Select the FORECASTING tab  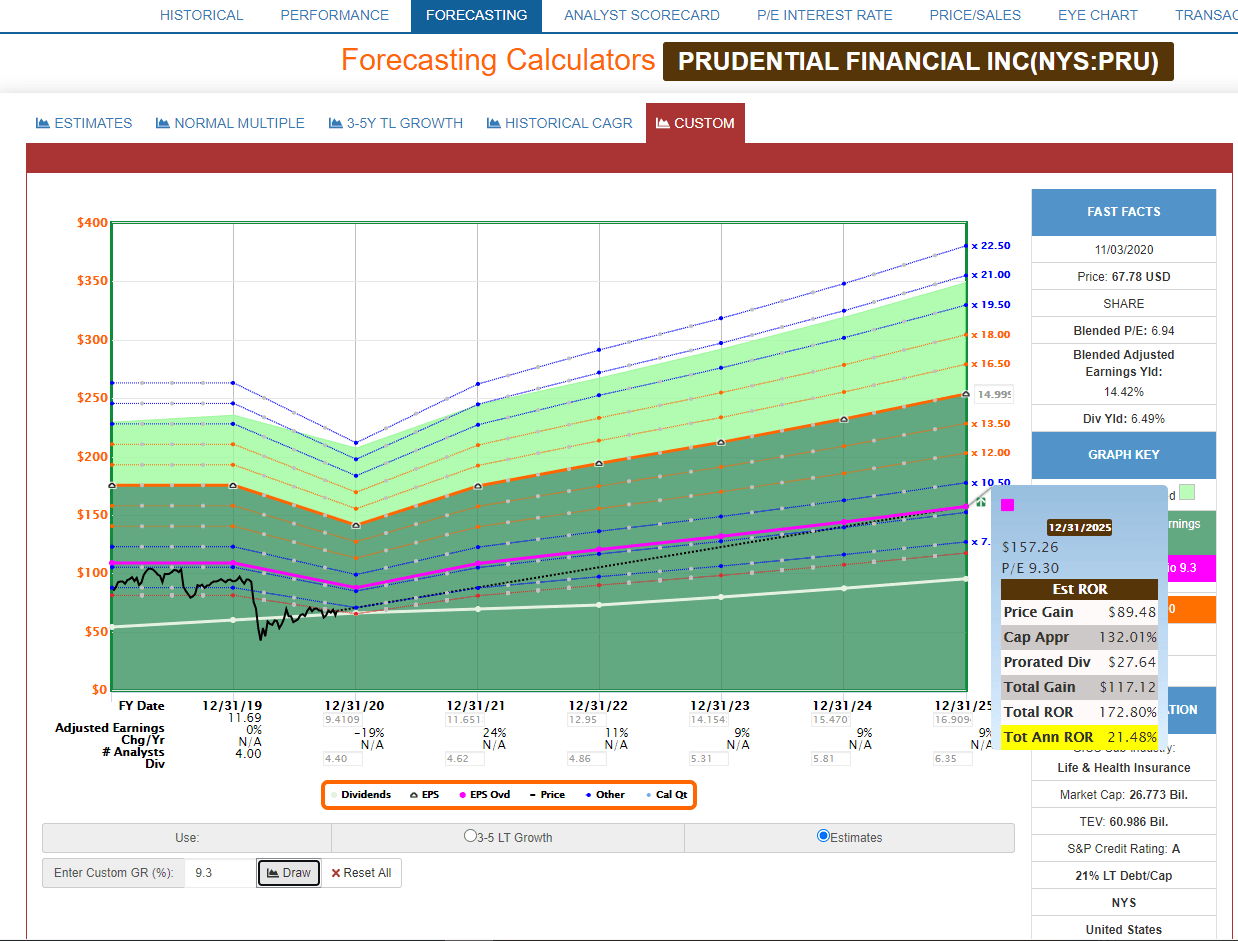coord(476,15)
